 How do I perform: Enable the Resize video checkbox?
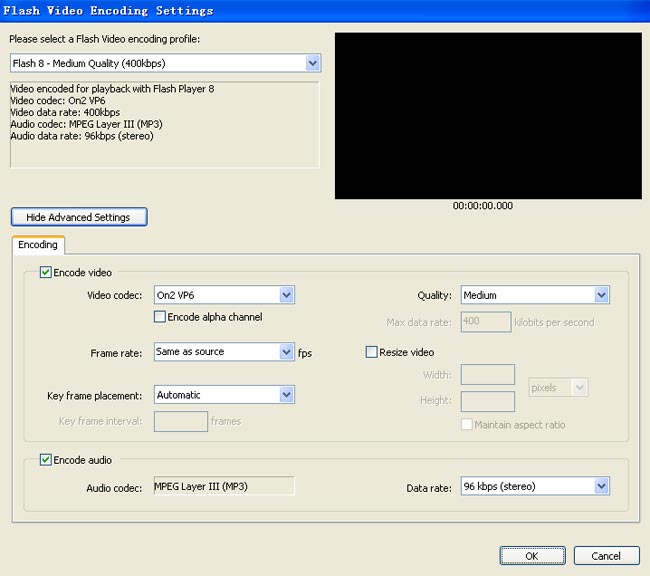tap(371, 352)
